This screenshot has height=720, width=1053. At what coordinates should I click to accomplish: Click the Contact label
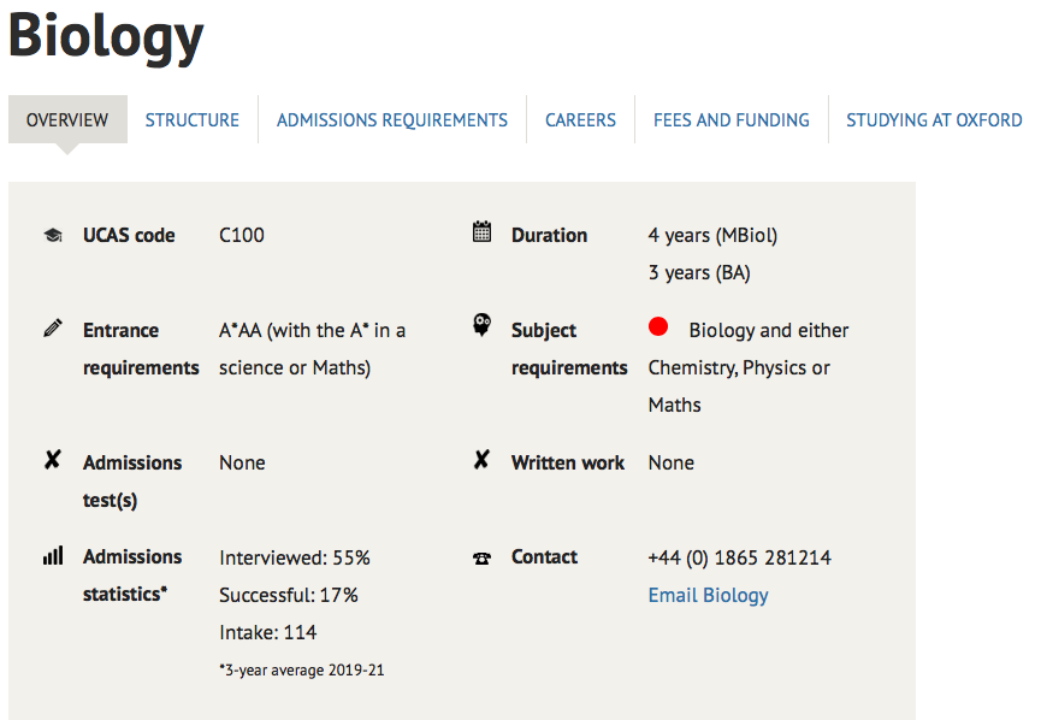[x=545, y=557]
